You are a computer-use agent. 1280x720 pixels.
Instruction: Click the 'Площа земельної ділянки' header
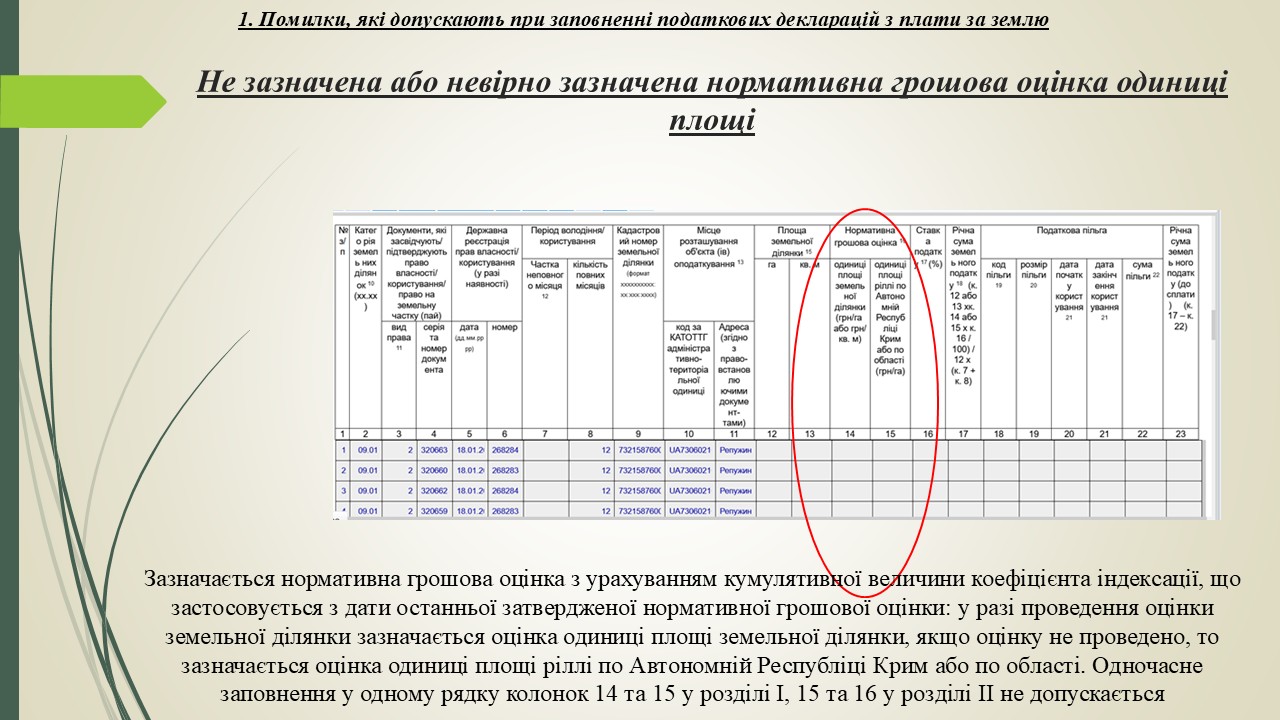tap(792, 236)
